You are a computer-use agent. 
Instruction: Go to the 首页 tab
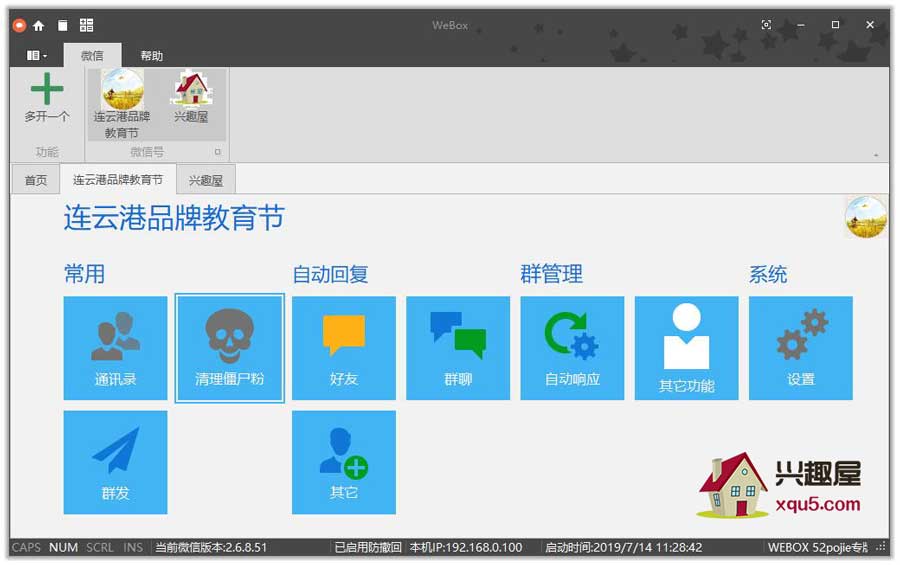pos(36,180)
